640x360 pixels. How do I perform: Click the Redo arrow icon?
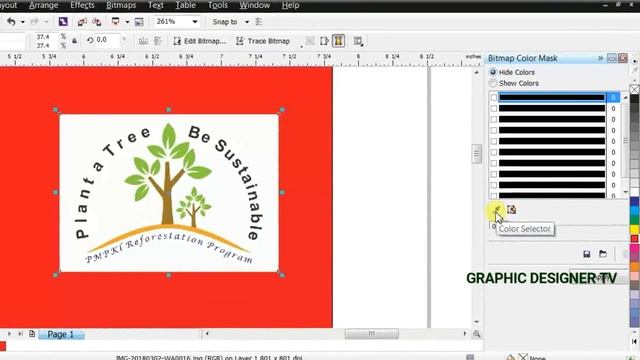click(35, 22)
